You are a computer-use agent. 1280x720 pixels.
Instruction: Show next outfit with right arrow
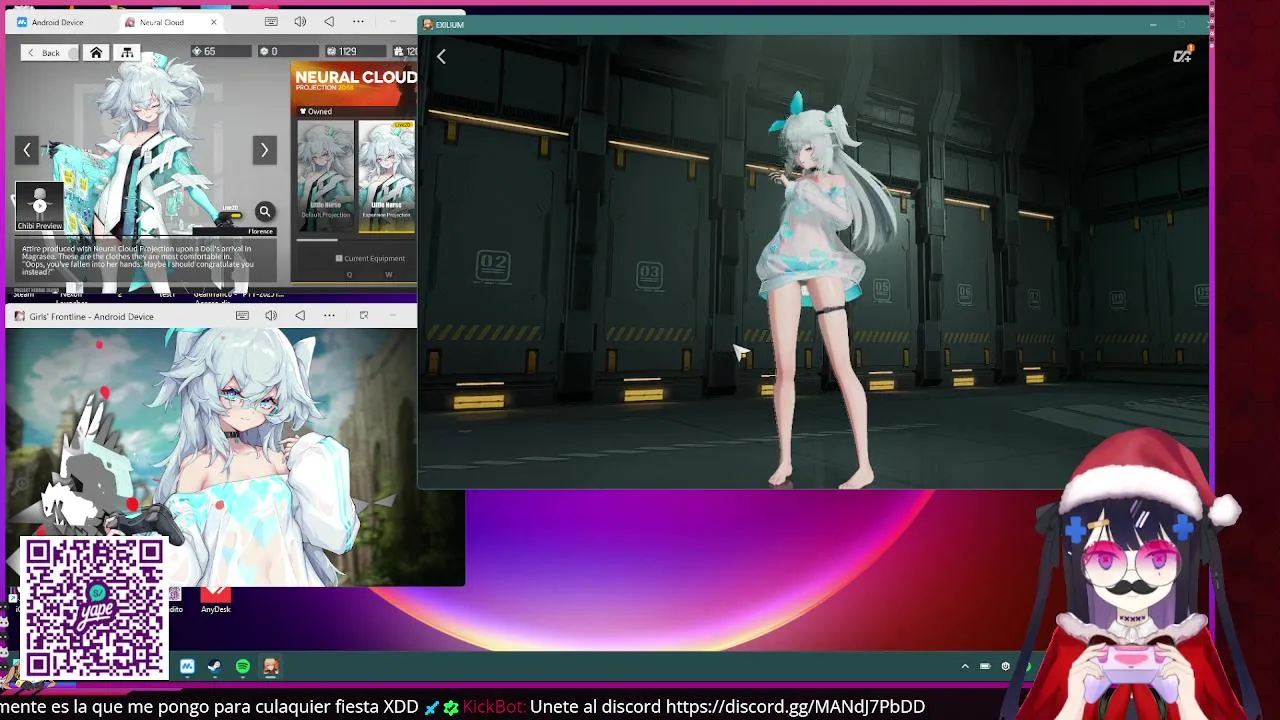pos(264,150)
